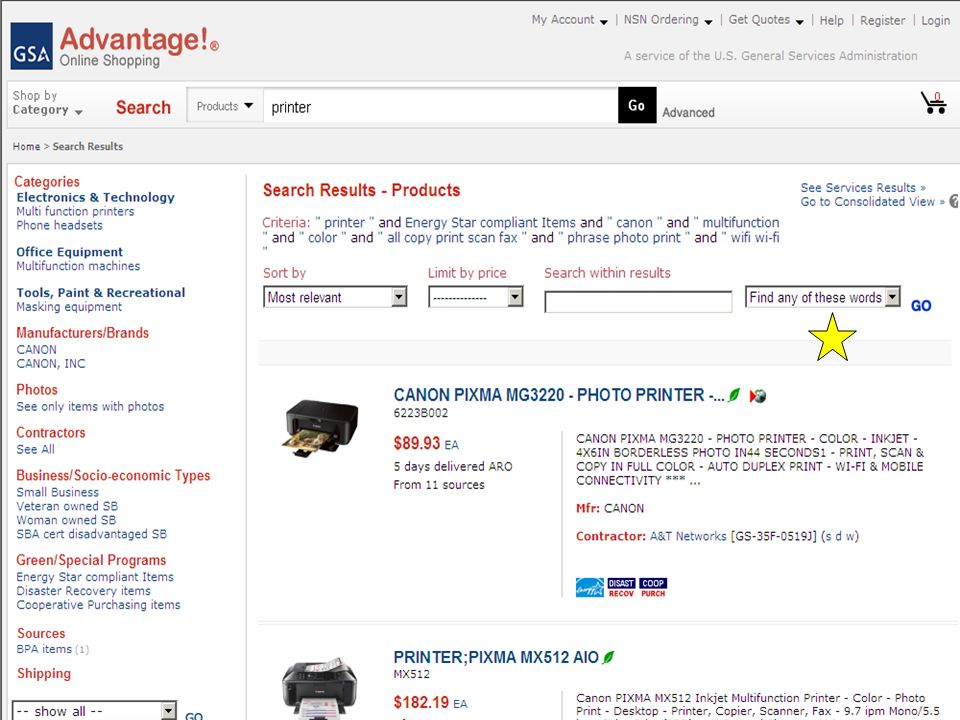Open the Sort by Most relevant dropdown
960x720 pixels.
coord(335,297)
